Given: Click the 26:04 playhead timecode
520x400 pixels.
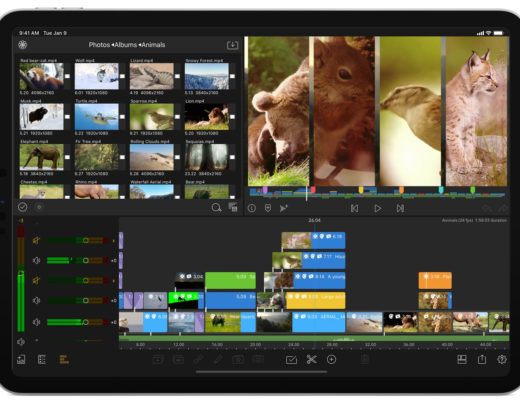Looking at the screenshot, I should [x=314, y=220].
